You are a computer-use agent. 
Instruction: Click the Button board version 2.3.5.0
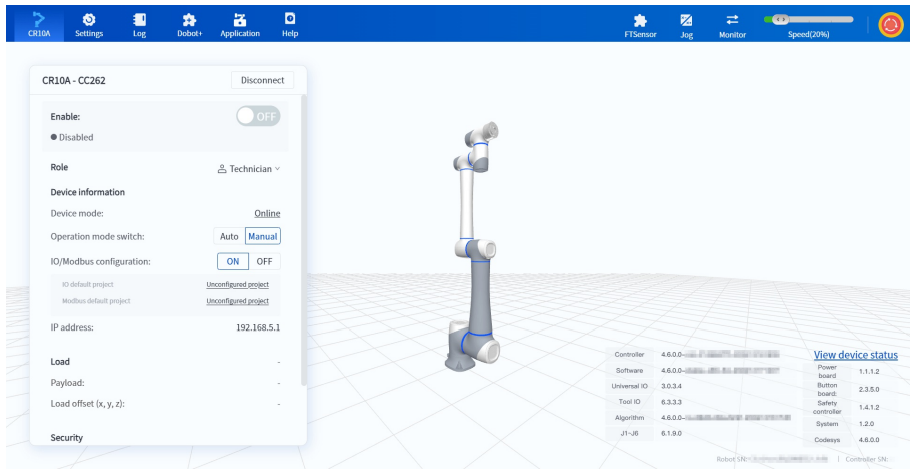869,389
